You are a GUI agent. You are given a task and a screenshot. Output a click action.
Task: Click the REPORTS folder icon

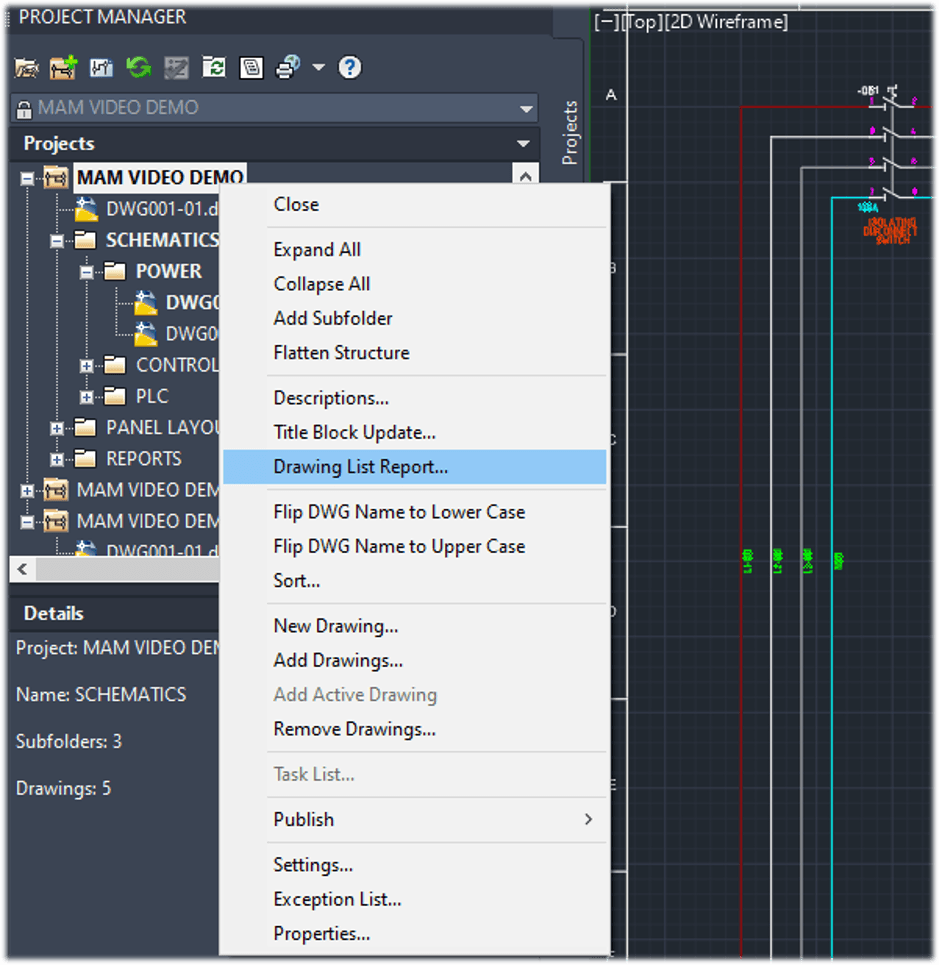[x=85, y=458]
